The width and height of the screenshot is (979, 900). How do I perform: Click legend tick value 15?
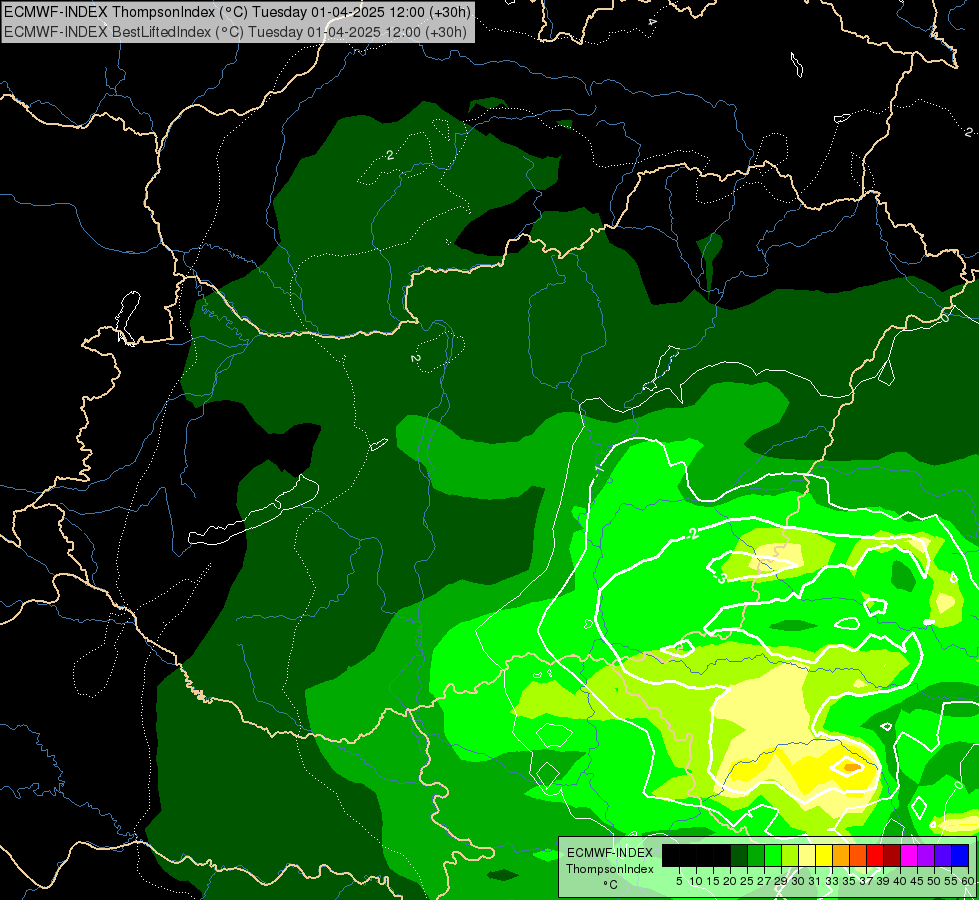pyautogui.click(x=713, y=881)
